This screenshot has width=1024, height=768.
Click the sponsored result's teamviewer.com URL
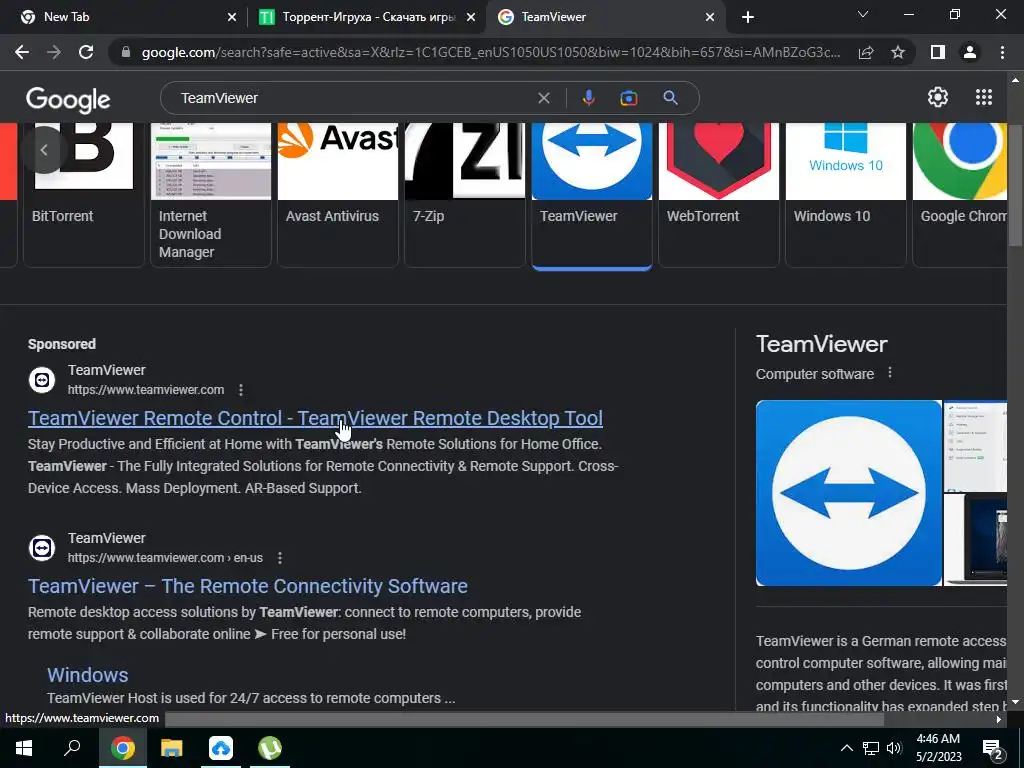pos(146,390)
